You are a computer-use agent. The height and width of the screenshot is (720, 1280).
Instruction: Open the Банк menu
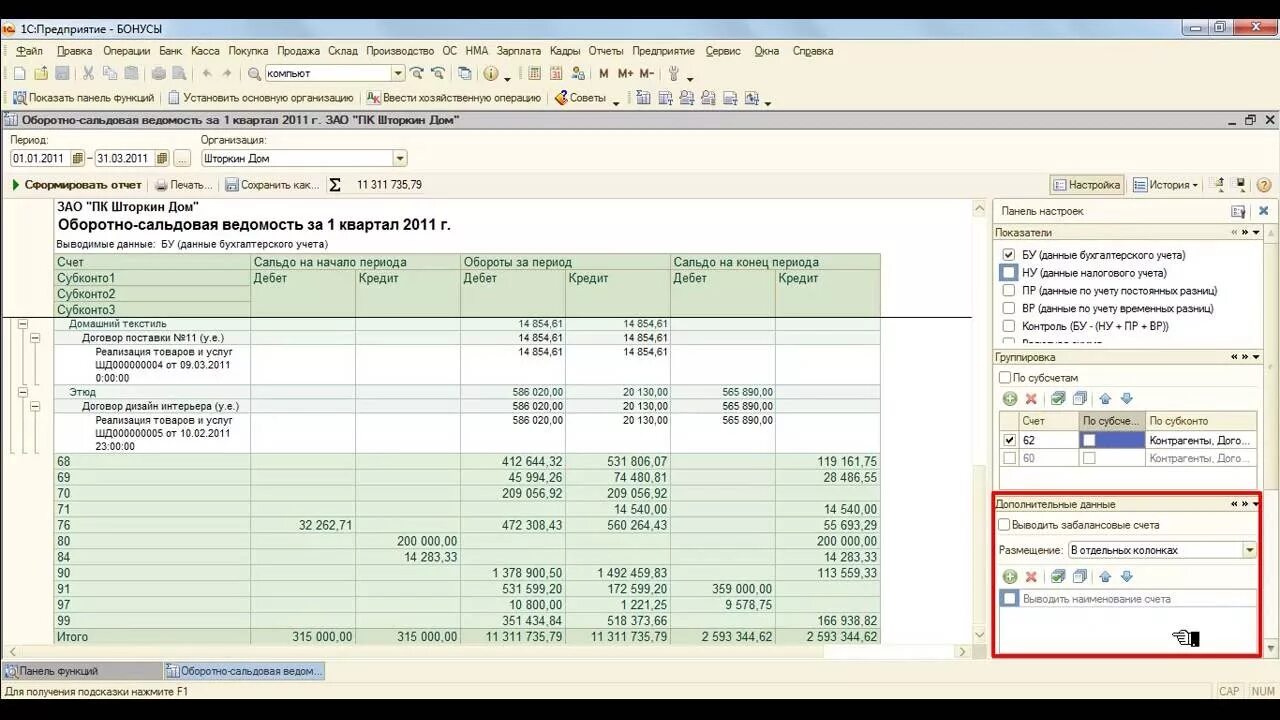(x=170, y=51)
